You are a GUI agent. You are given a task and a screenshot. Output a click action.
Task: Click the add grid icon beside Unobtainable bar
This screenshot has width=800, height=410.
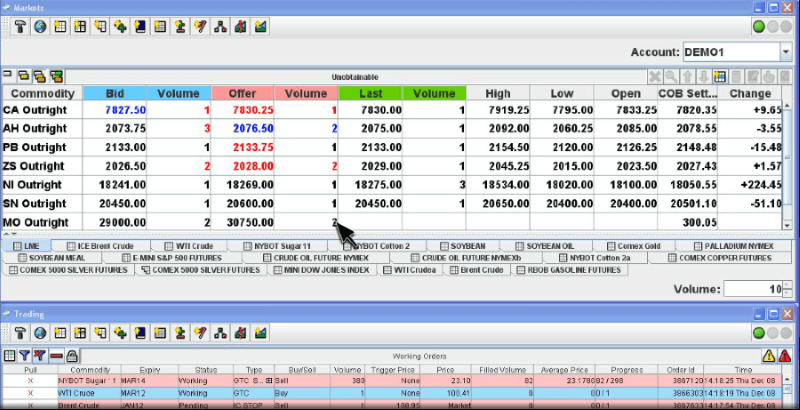(x=720, y=77)
